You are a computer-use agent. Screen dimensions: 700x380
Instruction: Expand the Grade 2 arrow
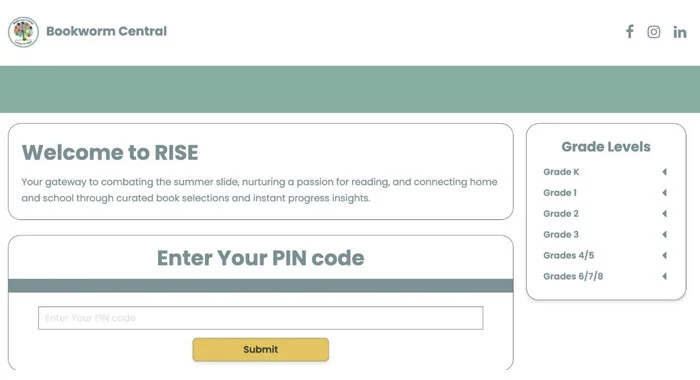[x=664, y=214]
